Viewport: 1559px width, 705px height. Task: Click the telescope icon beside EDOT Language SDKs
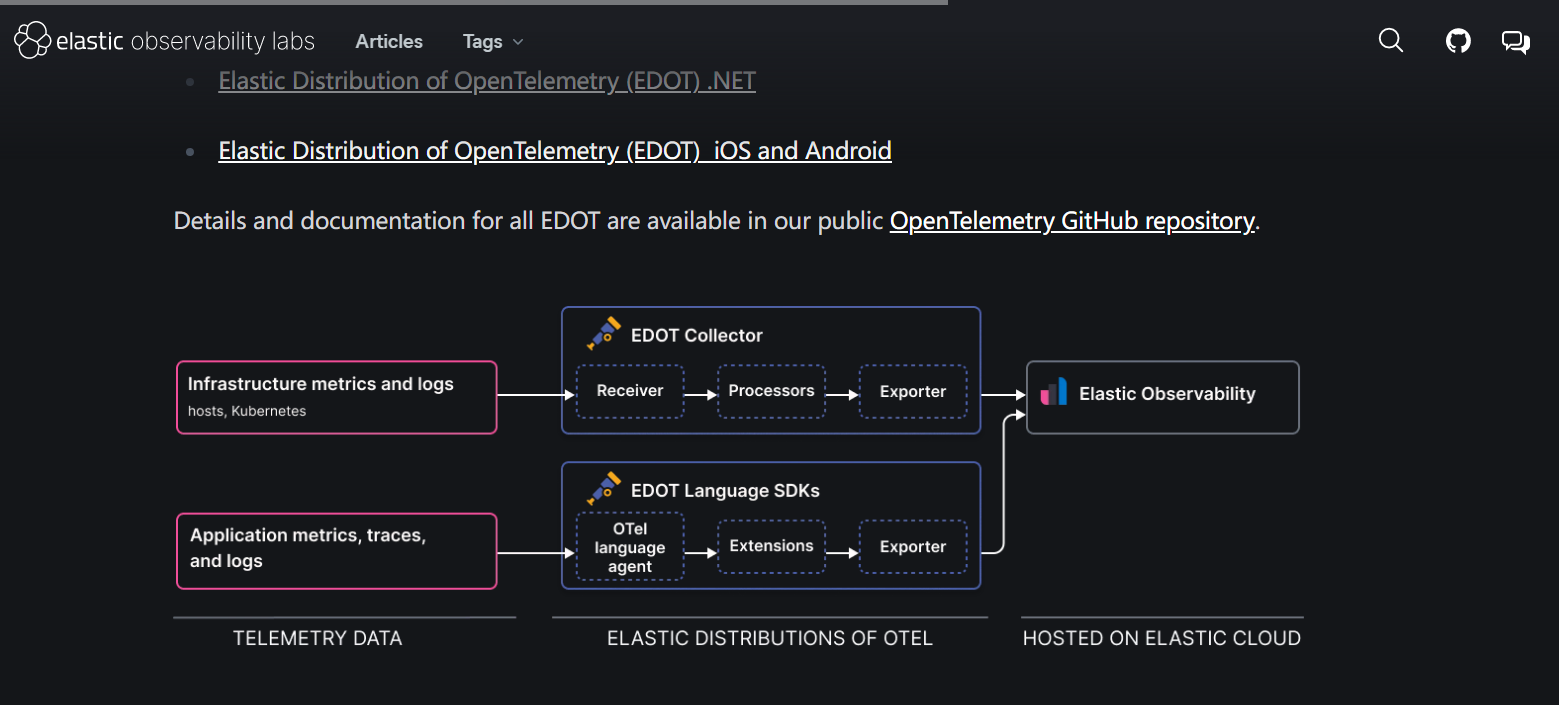(603, 489)
